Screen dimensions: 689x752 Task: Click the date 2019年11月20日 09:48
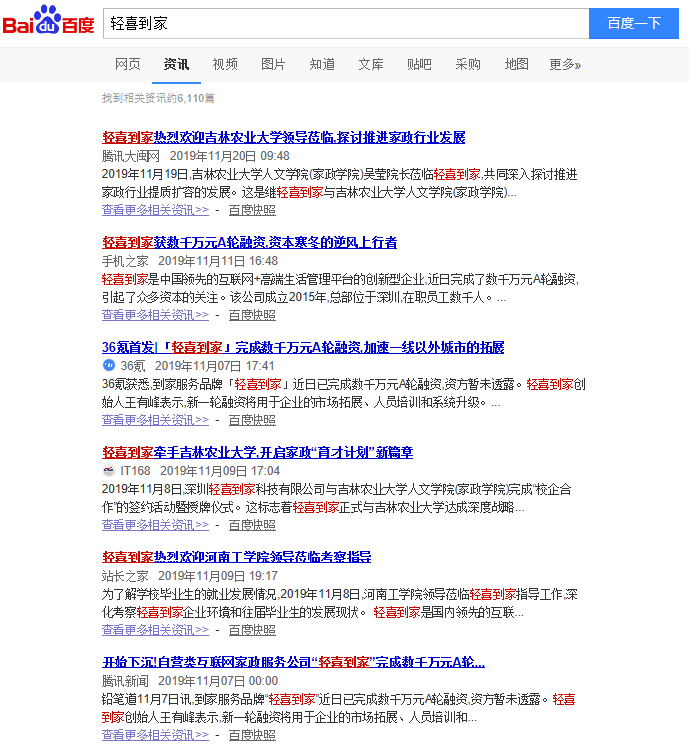coord(230,156)
